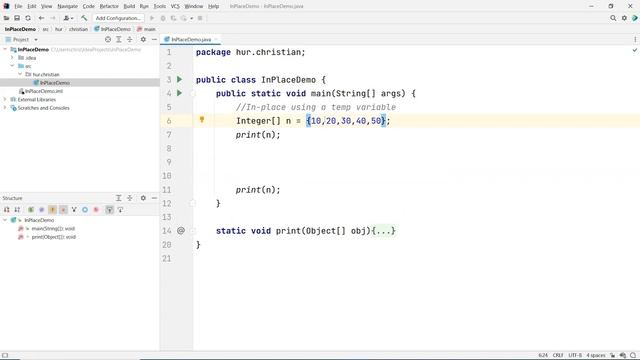Open the Project view dropdown arrow

click(36, 40)
